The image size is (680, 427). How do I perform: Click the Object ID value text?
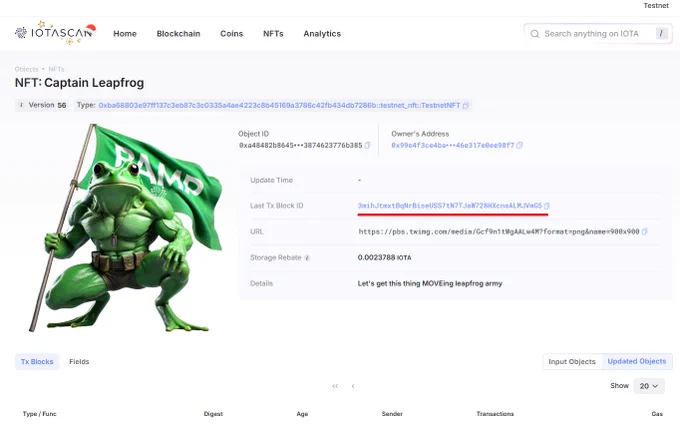coord(301,145)
